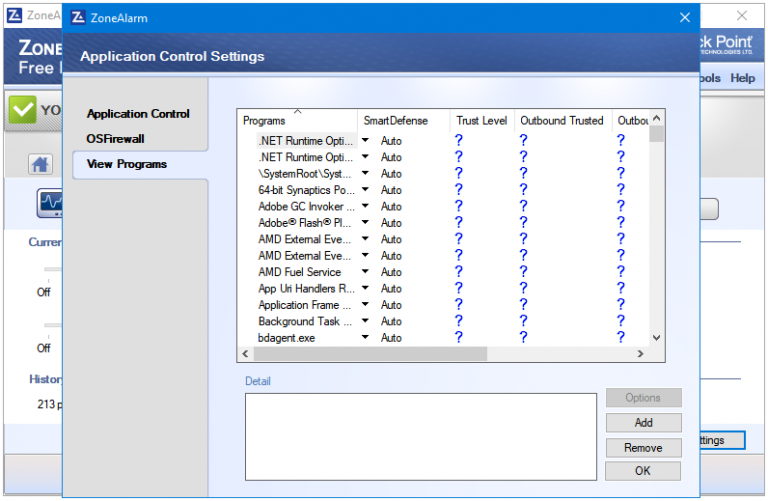Image resolution: width=768 pixels, height=501 pixels.
Task: Open SmartDefense dropdown for \SystemRoot\Syst row
Action: pos(365,173)
